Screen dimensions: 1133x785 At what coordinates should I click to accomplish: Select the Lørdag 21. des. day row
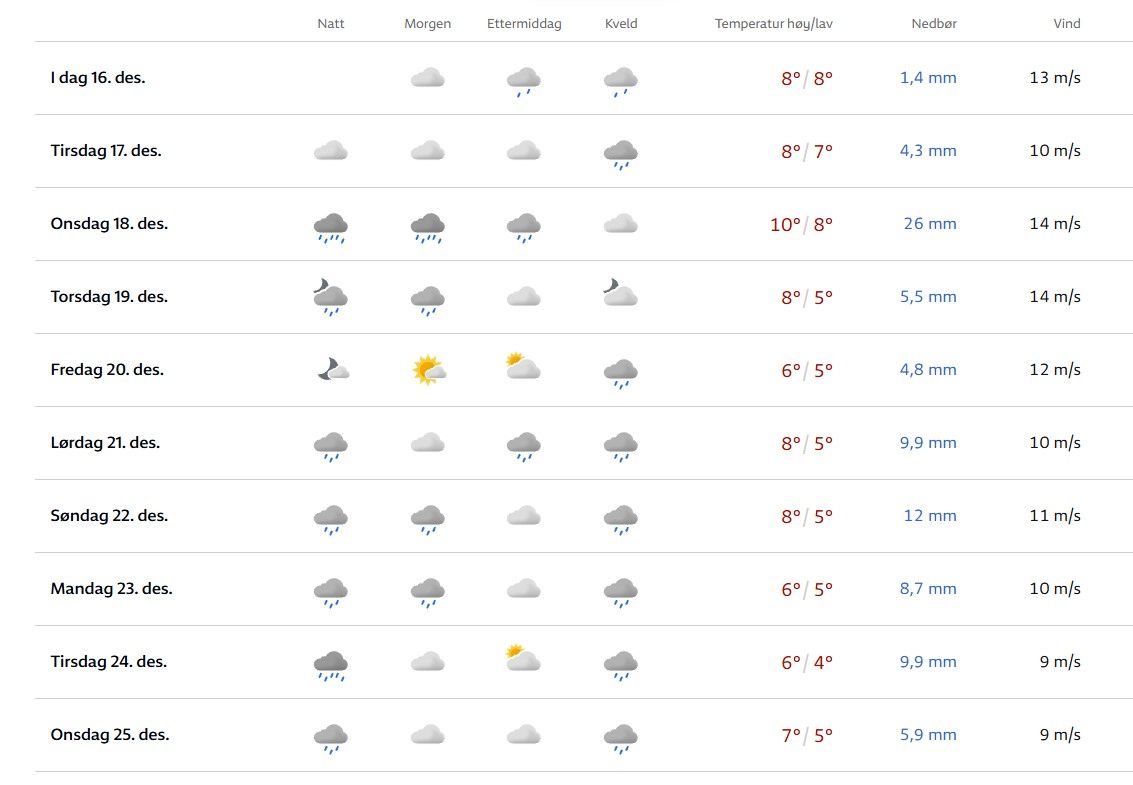pyautogui.click(x=105, y=443)
